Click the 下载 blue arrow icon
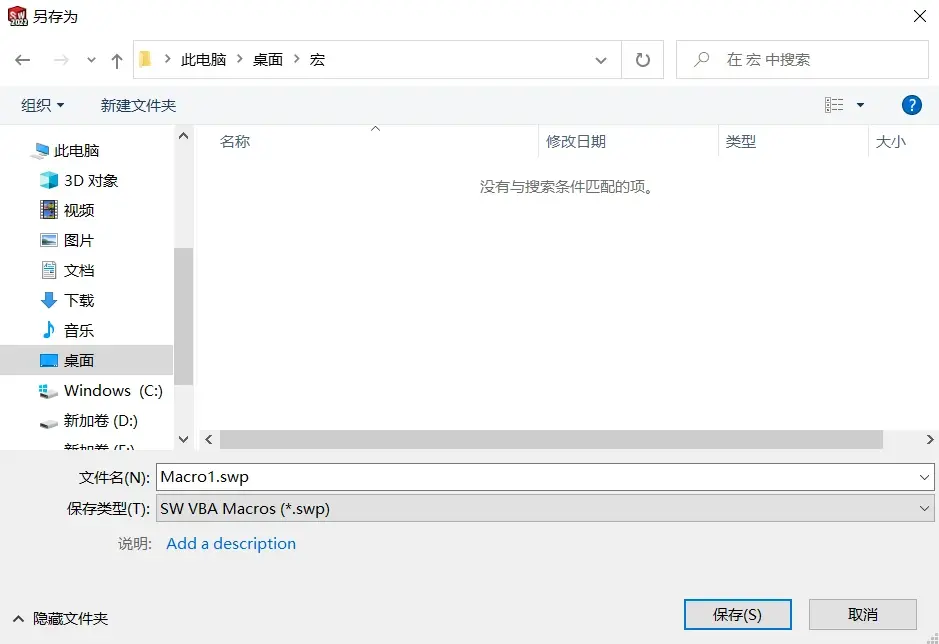The image size is (939, 644). [x=49, y=300]
